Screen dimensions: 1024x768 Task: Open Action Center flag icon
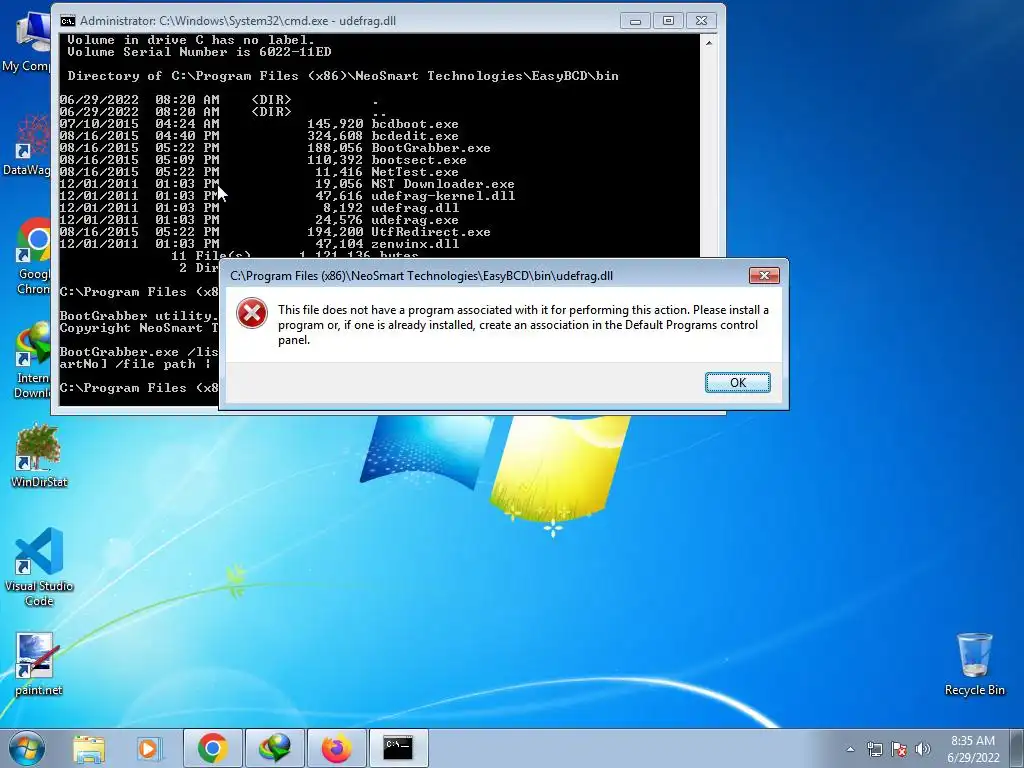coord(899,749)
